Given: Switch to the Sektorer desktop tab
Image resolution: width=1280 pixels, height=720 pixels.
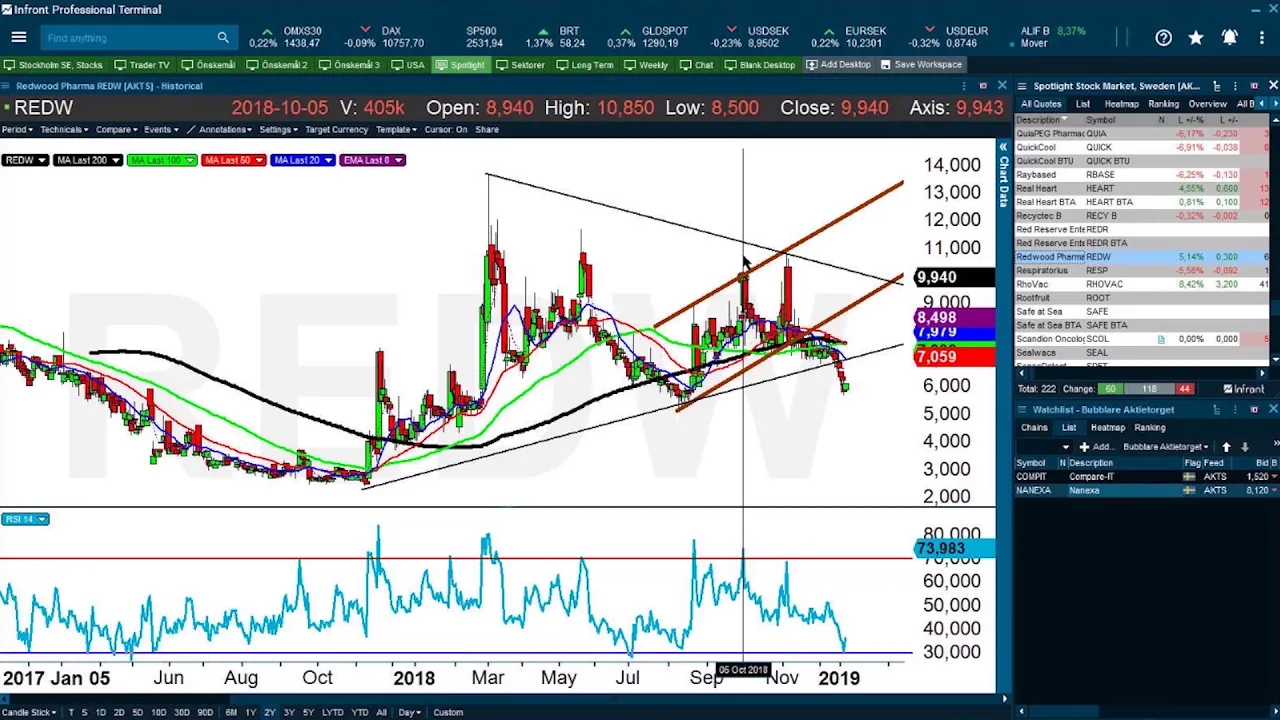Looking at the screenshot, I should 521,65.
